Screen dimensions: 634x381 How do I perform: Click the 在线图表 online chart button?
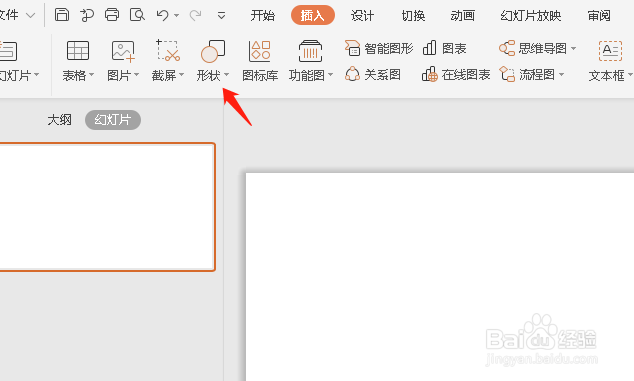click(456, 74)
